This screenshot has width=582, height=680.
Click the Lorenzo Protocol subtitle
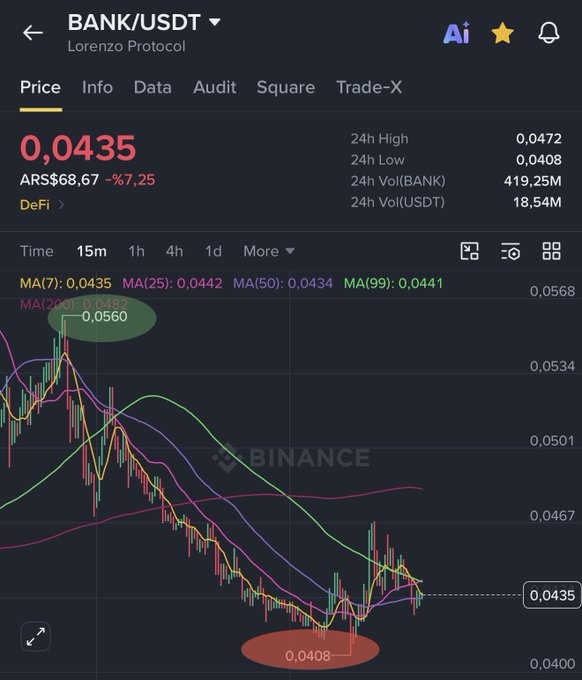[127, 46]
